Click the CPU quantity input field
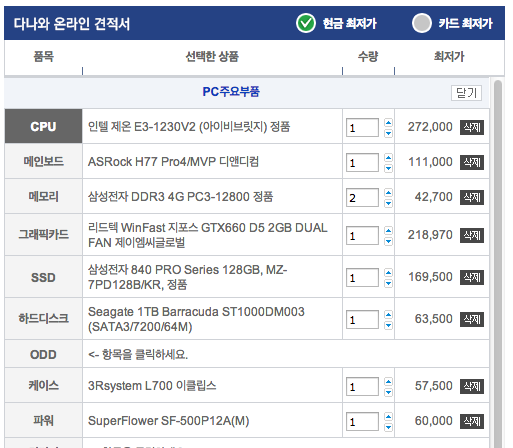The height and width of the screenshot is (448, 513). tap(362, 127)
